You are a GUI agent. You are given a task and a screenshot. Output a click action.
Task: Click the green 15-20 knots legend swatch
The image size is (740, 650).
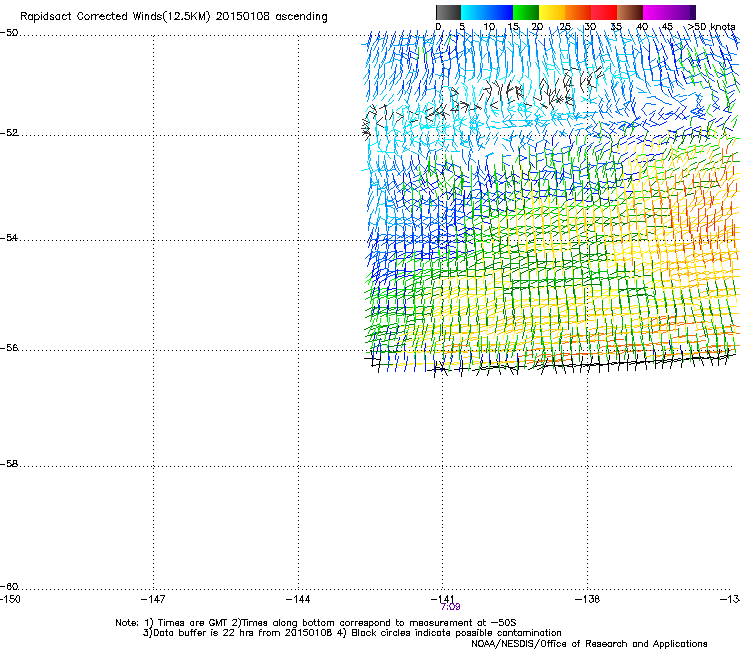click(x=526, y=12)
